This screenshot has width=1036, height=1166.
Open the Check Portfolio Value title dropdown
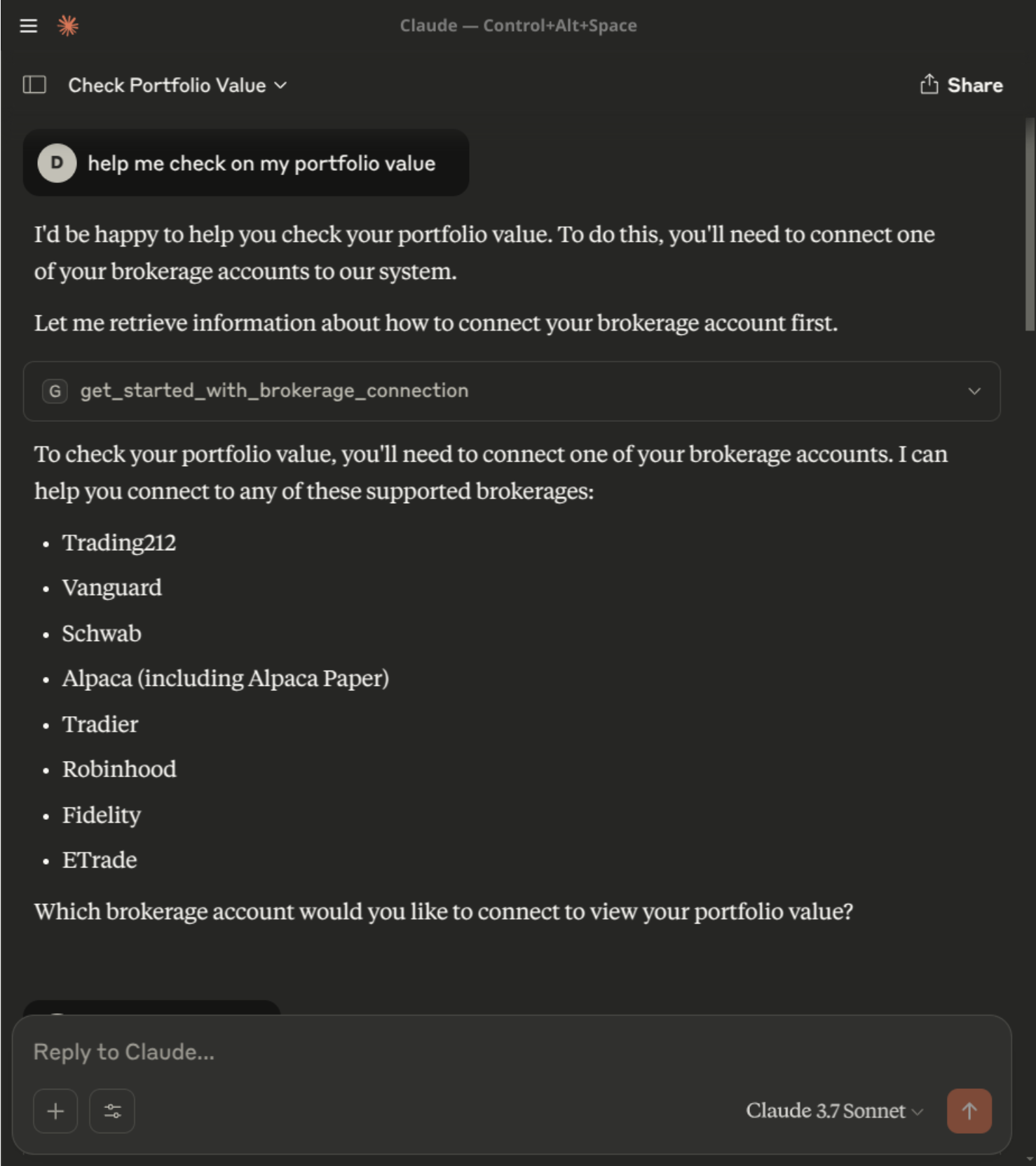(x=177, y=85)
